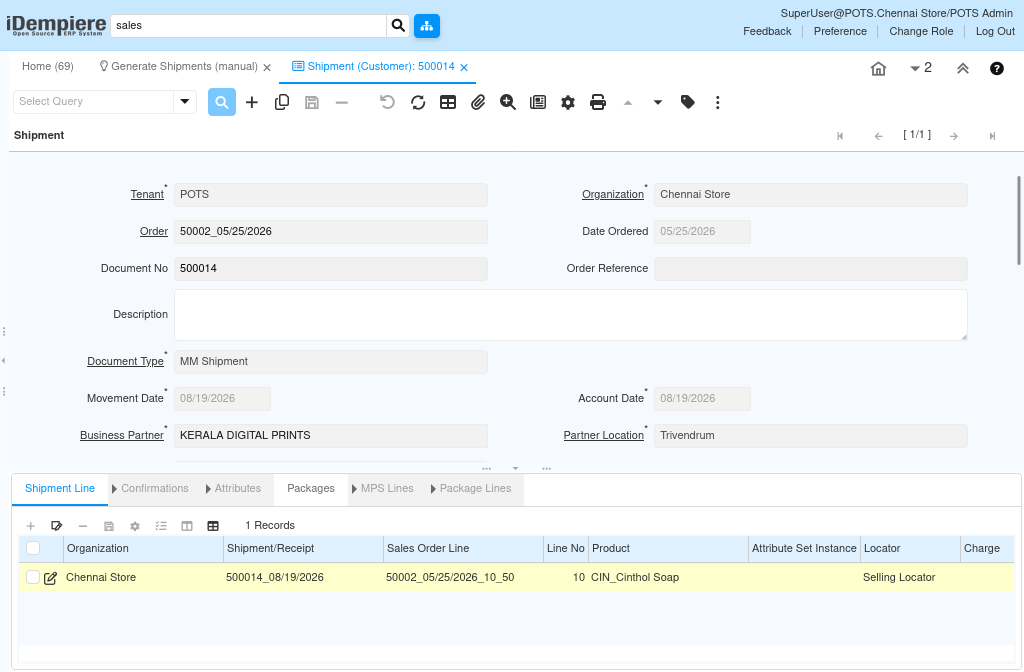
Task: Click the Order field label link
Action: coord(153,232)
